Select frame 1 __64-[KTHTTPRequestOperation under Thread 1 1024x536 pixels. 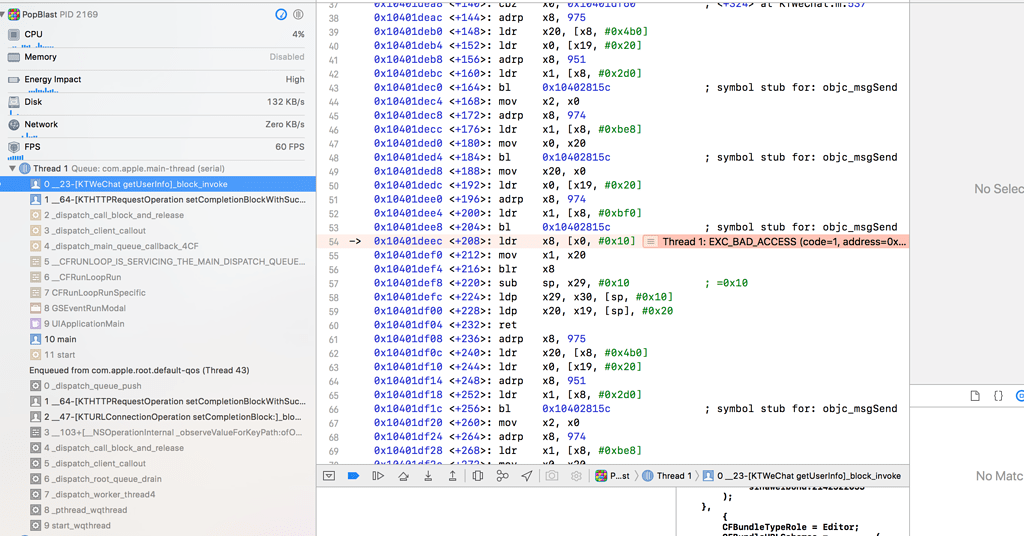tap(157, 200)
